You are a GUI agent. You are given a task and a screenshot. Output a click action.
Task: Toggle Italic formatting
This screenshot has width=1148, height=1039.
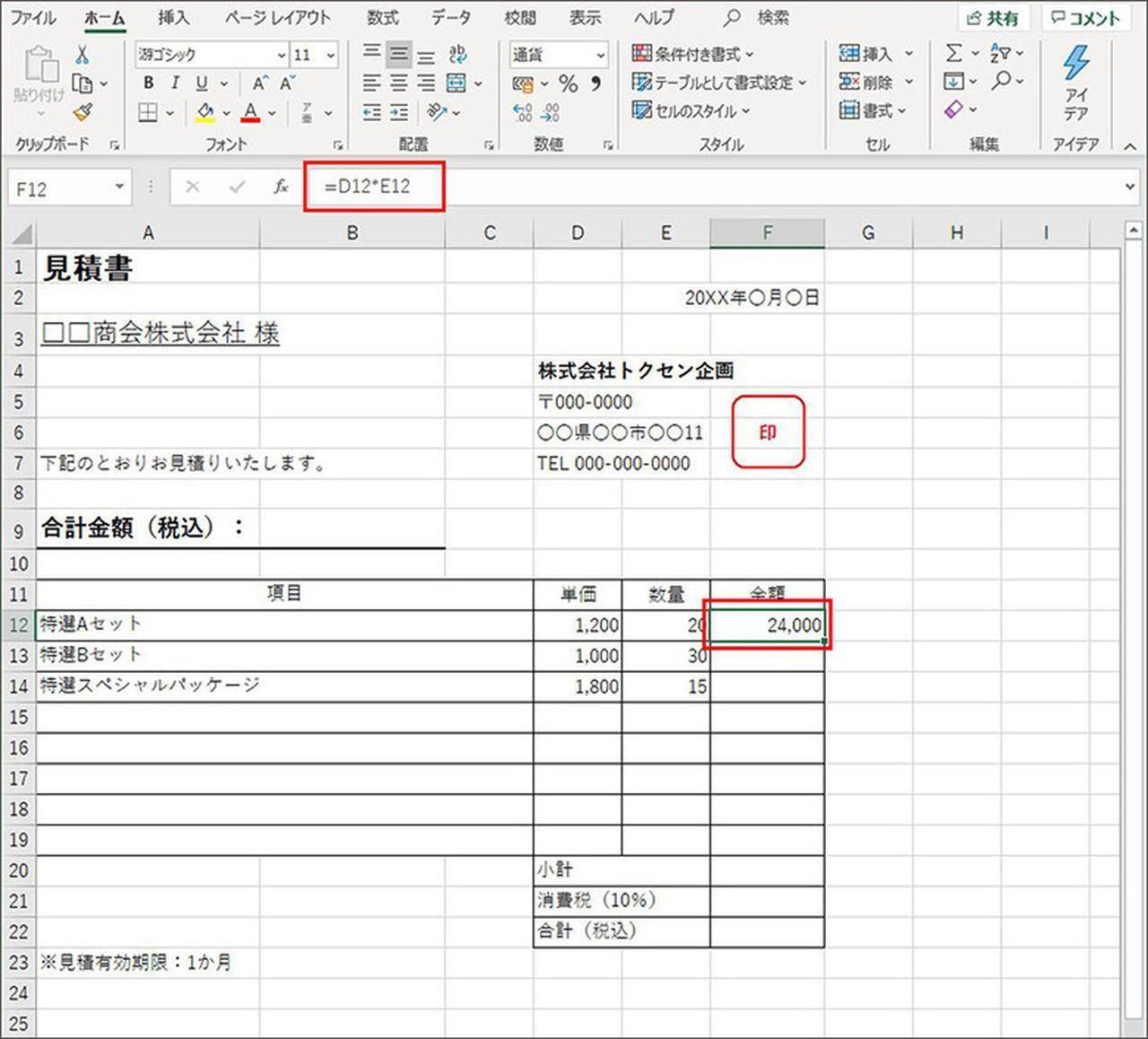click(x=175, y=83)
